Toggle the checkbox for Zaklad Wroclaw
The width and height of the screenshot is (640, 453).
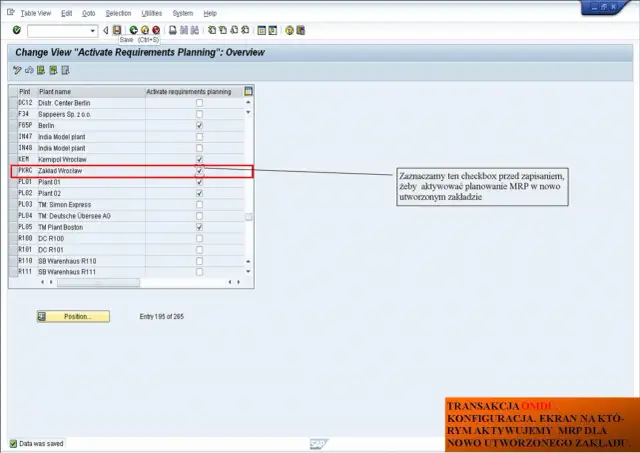(x=200, y=171)
